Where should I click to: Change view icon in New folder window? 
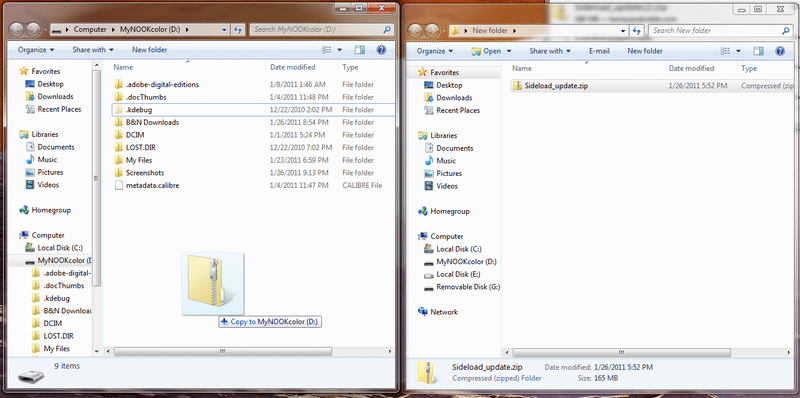click(x=725, y=51)
